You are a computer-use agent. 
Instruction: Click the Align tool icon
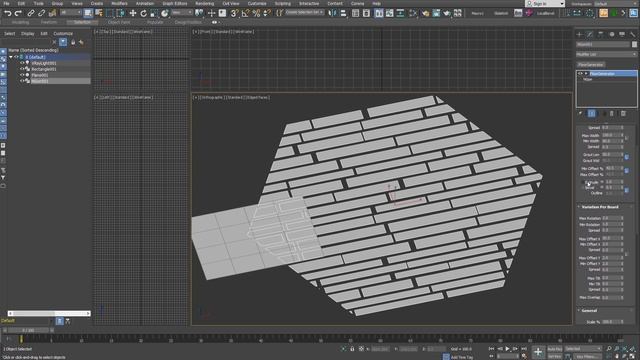[x=343, y=13]
